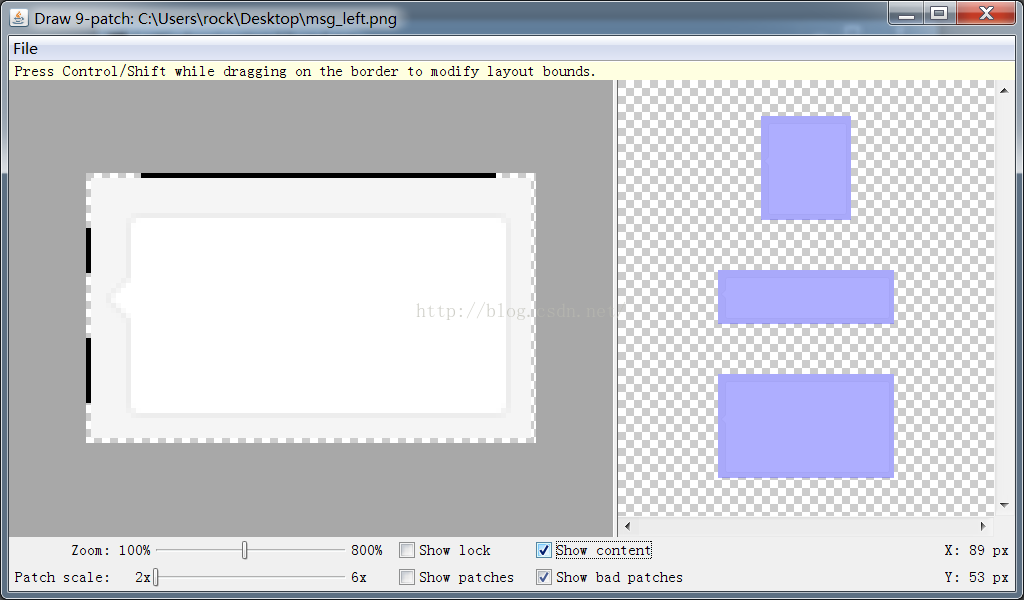Maximize the Draw 9-patch window
The image size is (1024, 600).
click(939, 14)
